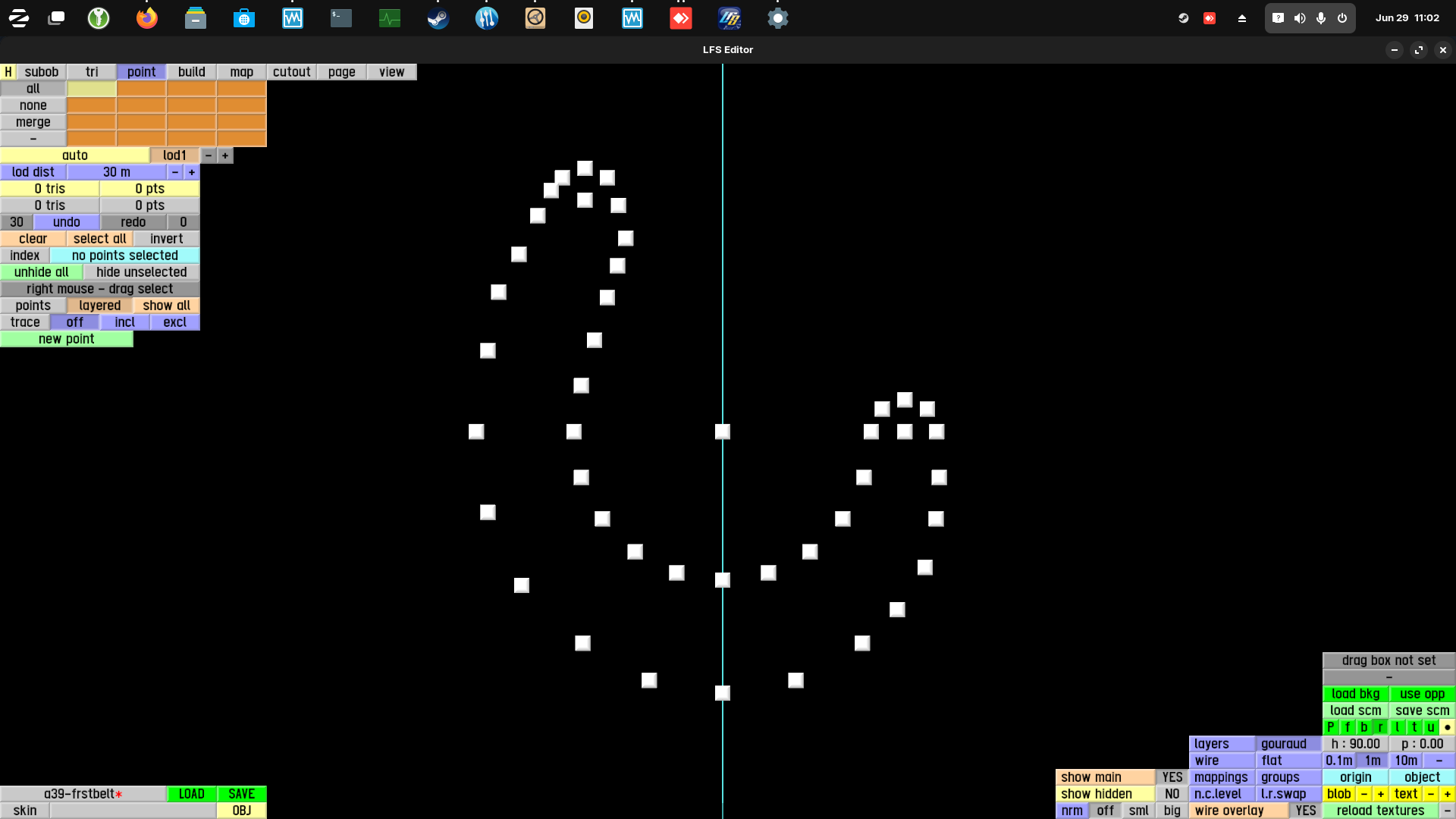Click the yellow H button top-left

(x=8, y=71)
